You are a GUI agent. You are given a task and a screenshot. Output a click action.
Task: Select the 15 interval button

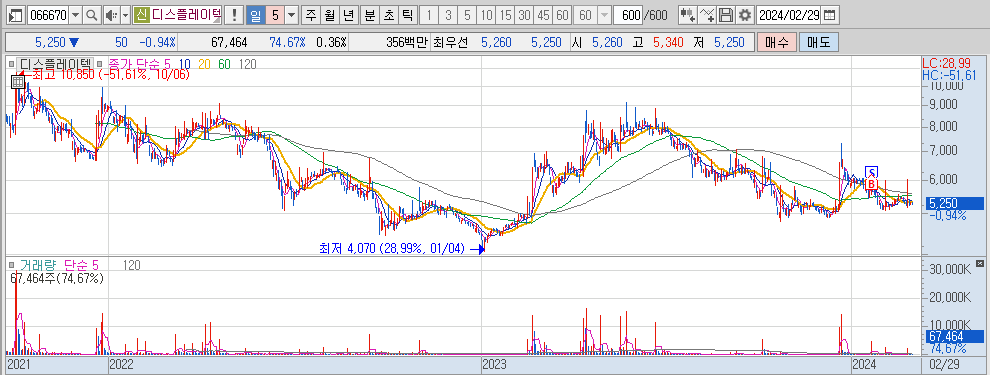pyautogui.click(x=505, y=15)
